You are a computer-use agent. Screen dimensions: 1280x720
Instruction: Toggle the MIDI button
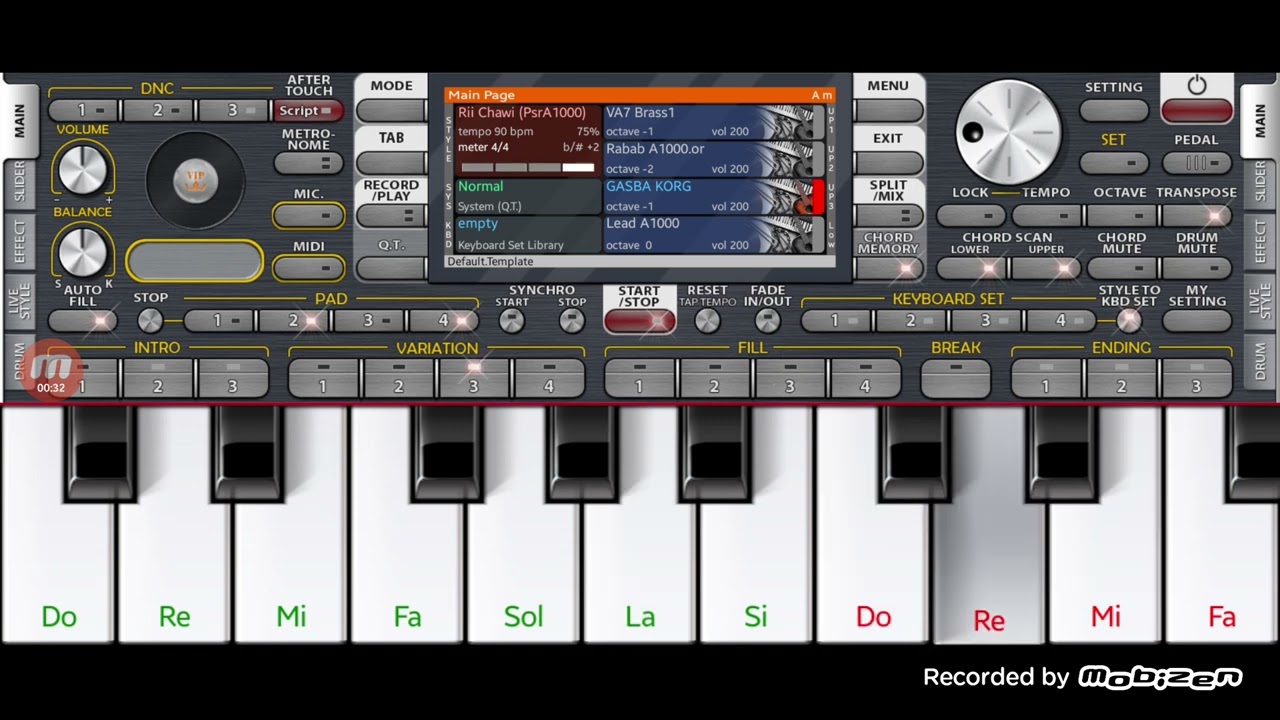[309, 267]
